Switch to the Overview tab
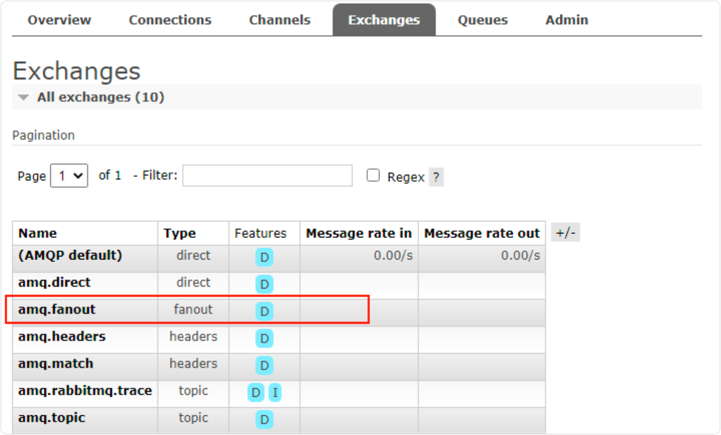This screenshot has width=721, height=435. pos(59,20)
